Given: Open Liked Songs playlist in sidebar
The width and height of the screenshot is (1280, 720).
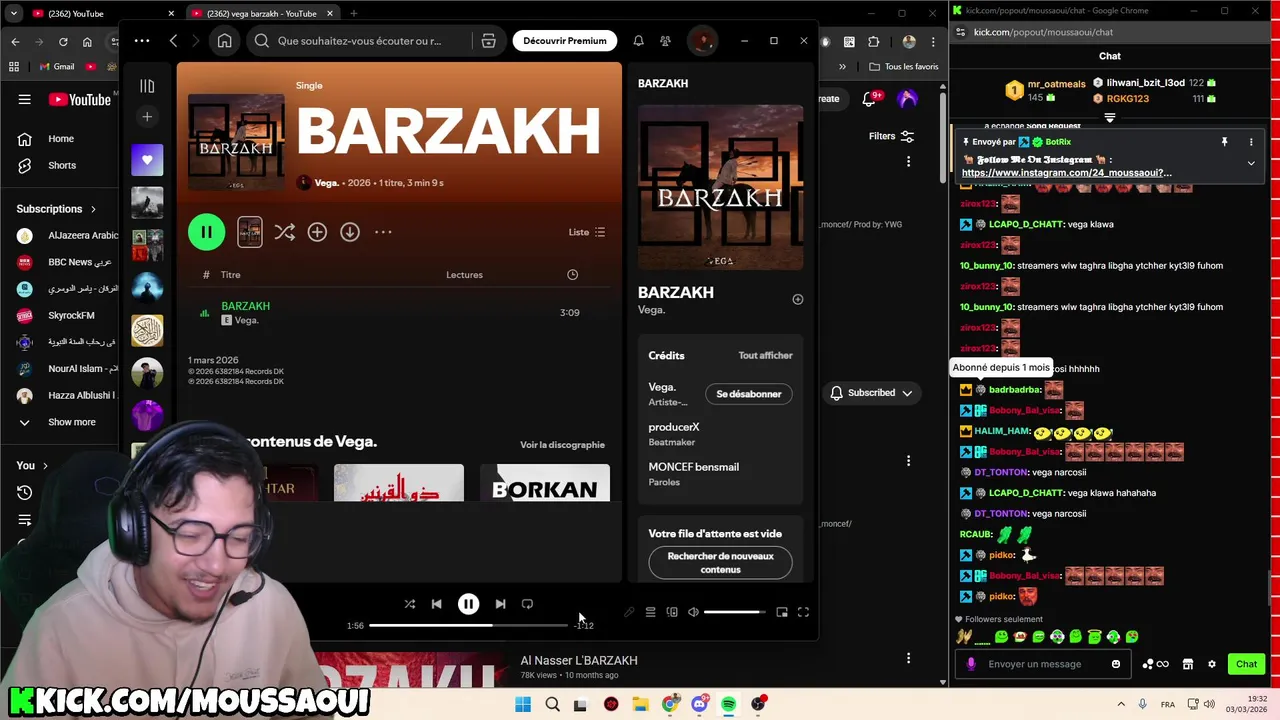Looking at the screenshot, I should coord(147,160).
